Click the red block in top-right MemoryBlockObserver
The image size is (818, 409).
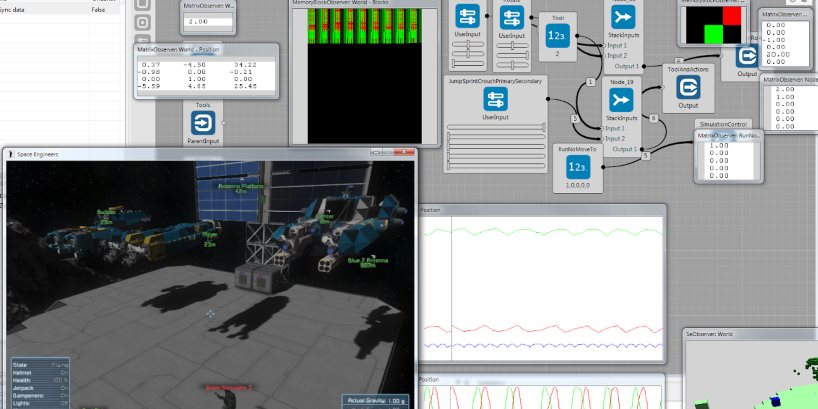click(x=732, y=16)
